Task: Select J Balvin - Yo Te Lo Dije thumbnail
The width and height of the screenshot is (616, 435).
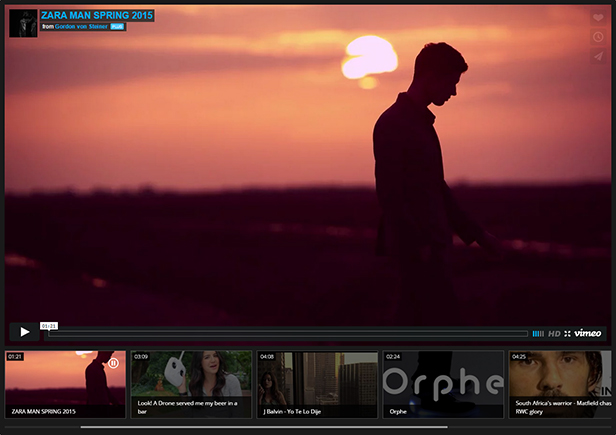Action: 317,384
